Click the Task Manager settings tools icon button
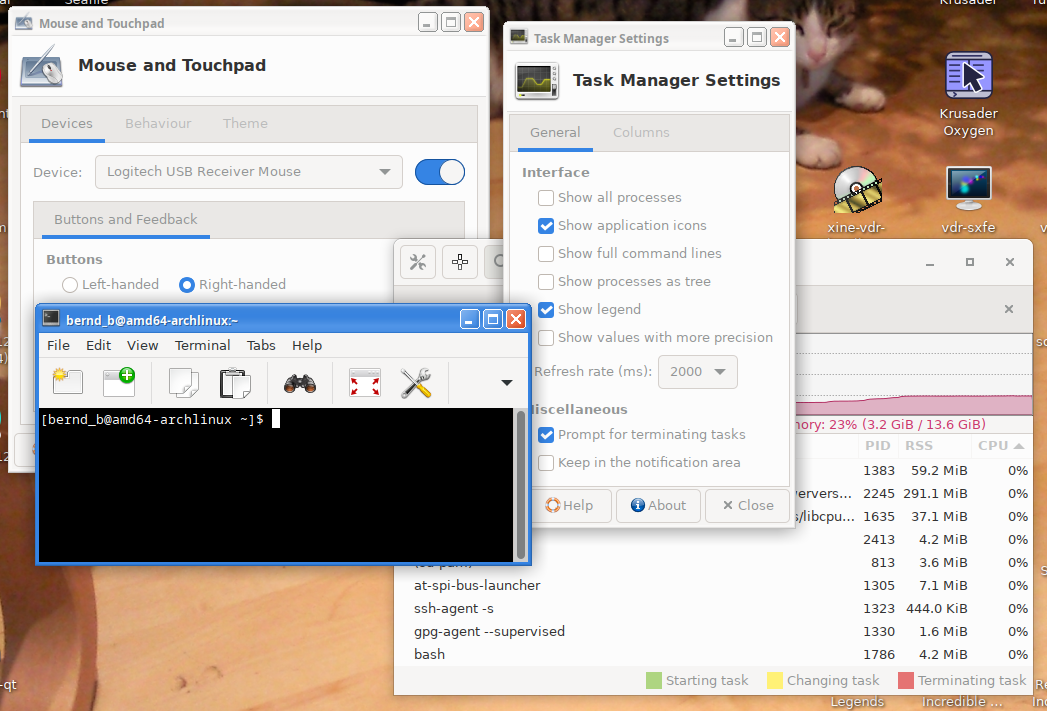 pyautogui.click(x=418, y=262)
